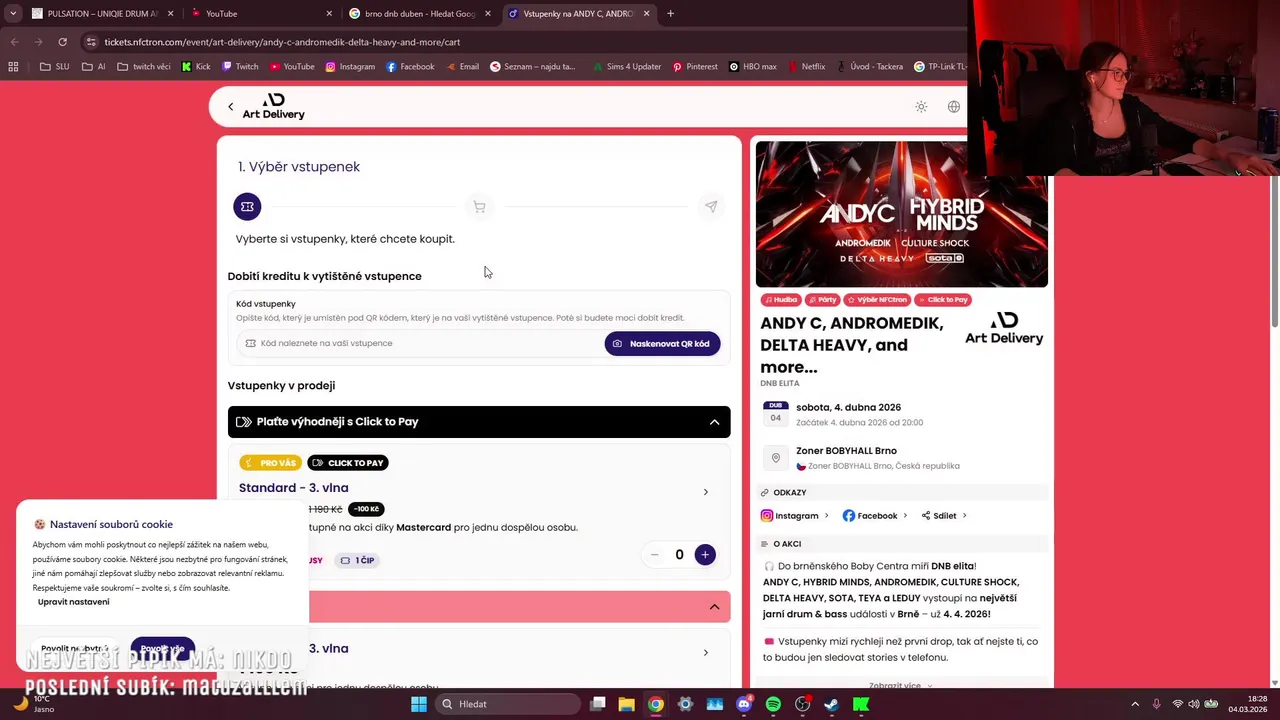
Task: Open a new browser tab
Action: (x=670, y=14)
